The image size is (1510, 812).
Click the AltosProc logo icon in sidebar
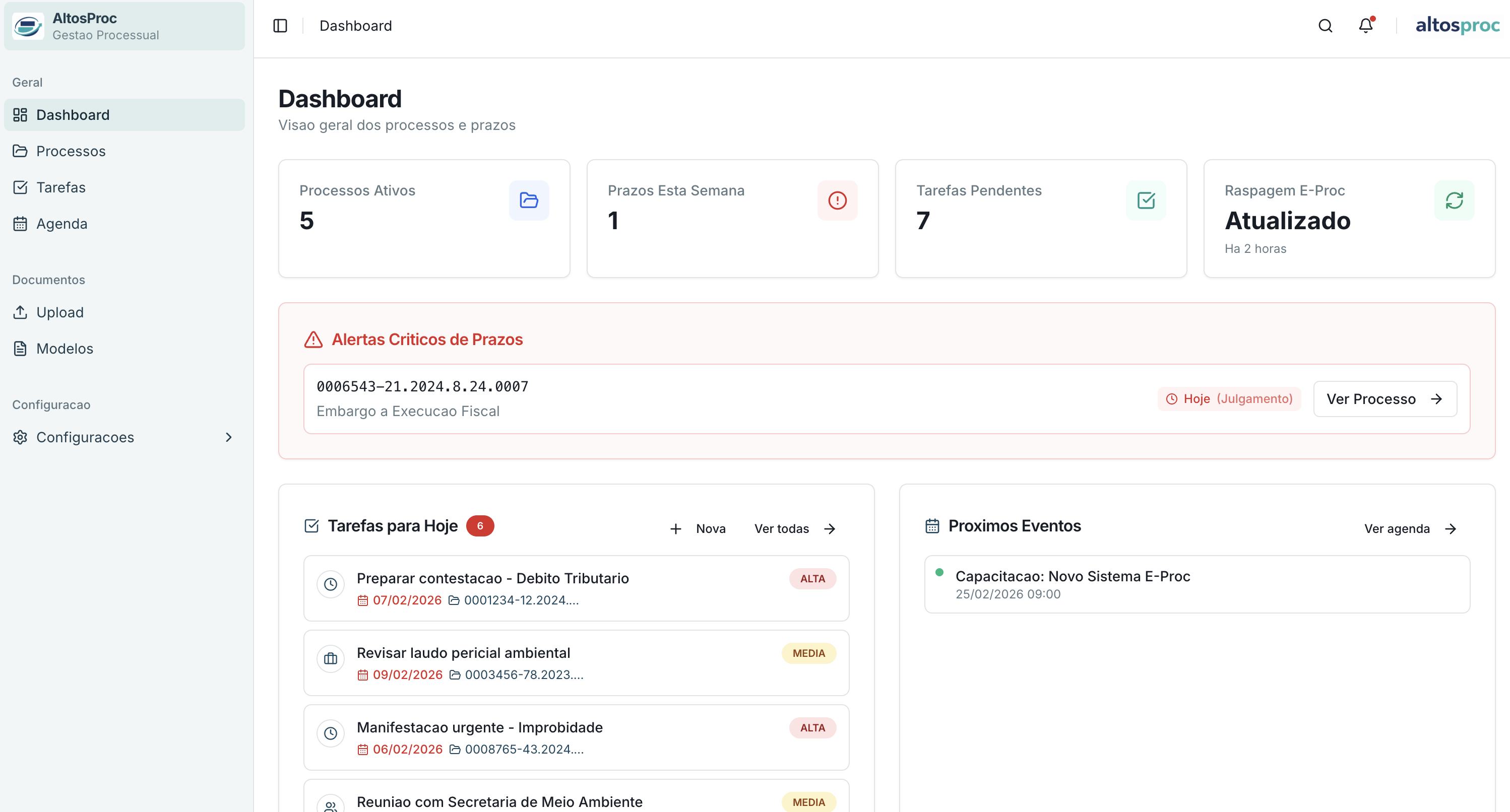click(x=28, y=26)
